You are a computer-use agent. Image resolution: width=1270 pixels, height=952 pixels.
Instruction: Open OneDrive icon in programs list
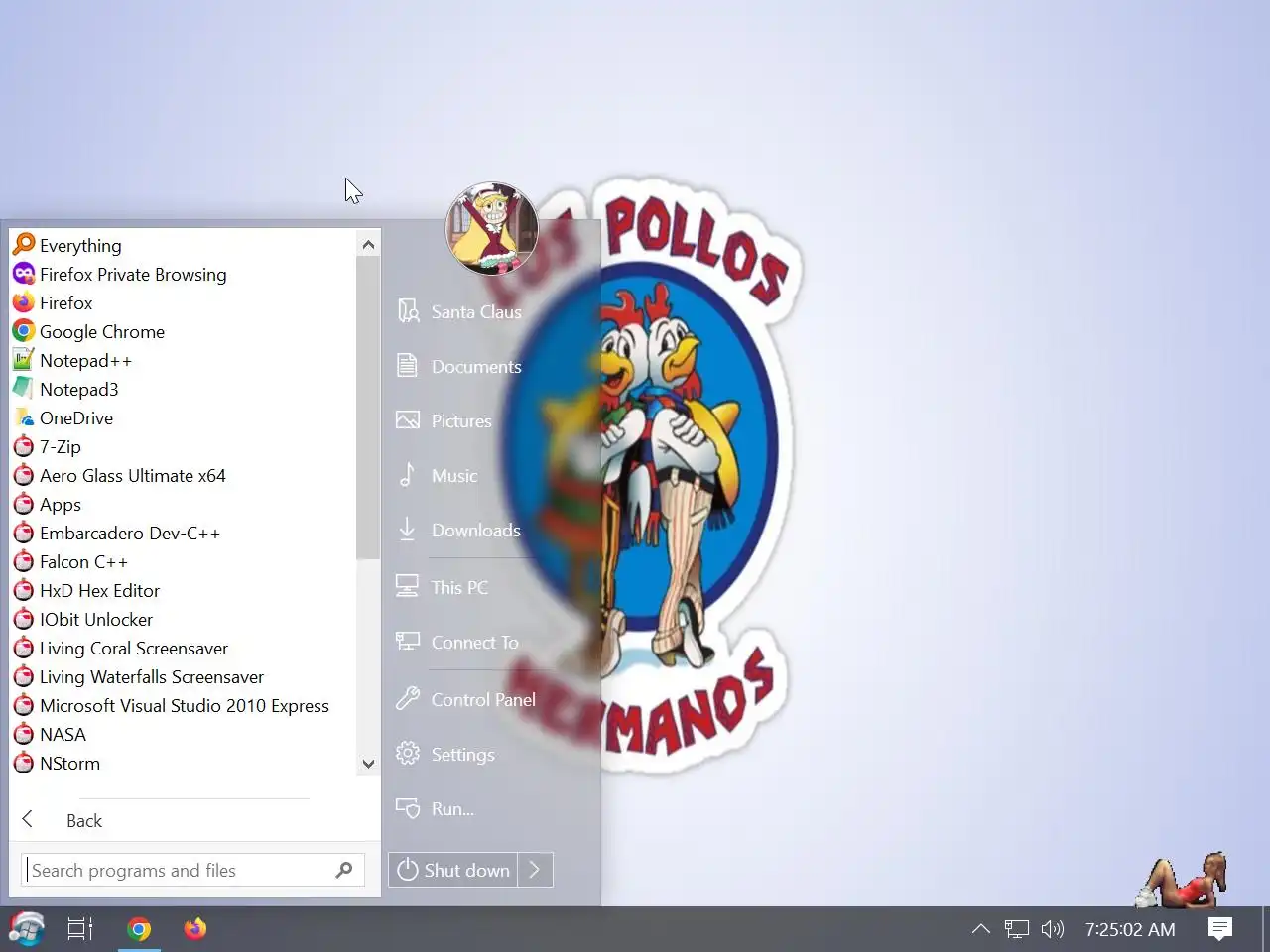tap(24, 417)
